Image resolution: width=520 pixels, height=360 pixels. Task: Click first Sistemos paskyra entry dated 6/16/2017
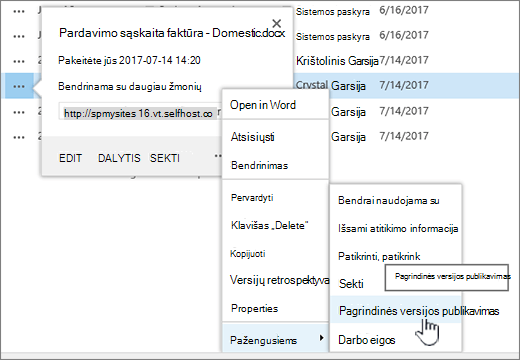tap(333, 12)
